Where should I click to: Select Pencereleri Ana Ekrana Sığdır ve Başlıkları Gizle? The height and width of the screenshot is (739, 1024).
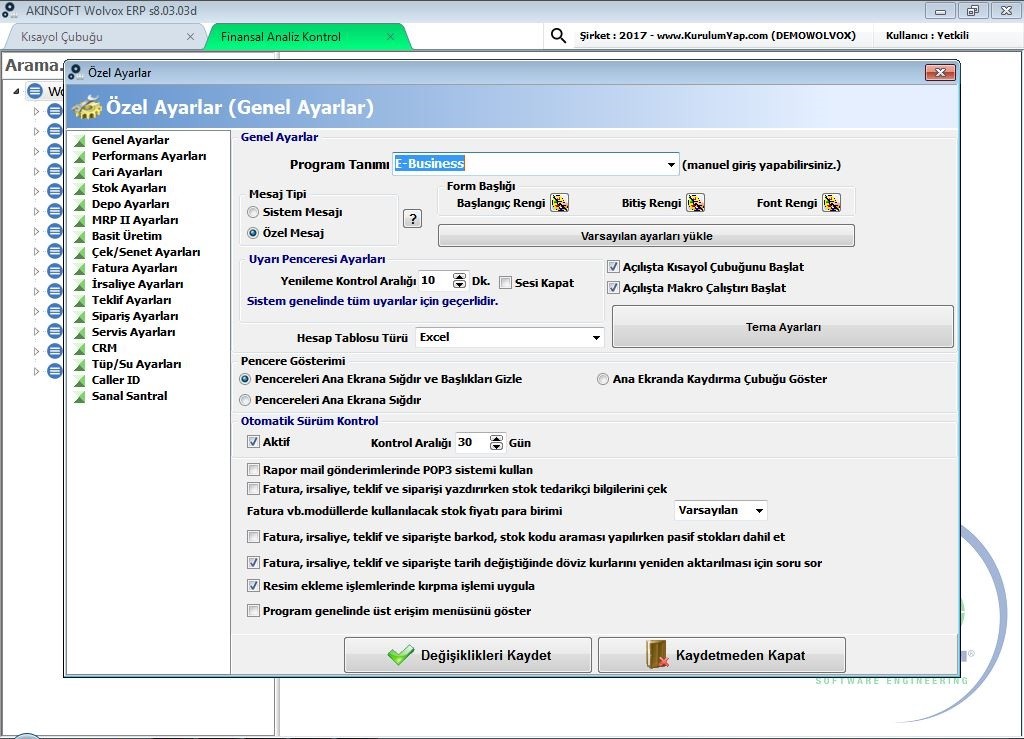click(x=245, y=379)
